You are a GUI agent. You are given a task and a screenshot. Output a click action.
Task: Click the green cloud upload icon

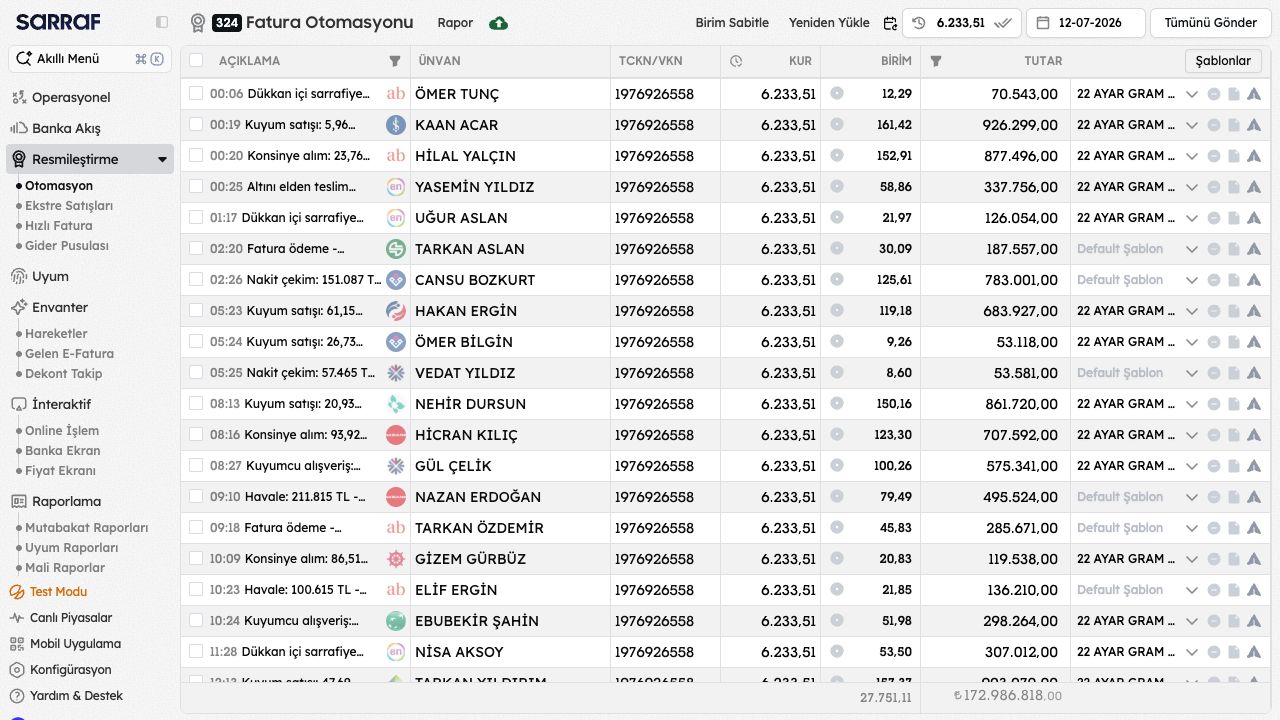click(x=498, y=23)
